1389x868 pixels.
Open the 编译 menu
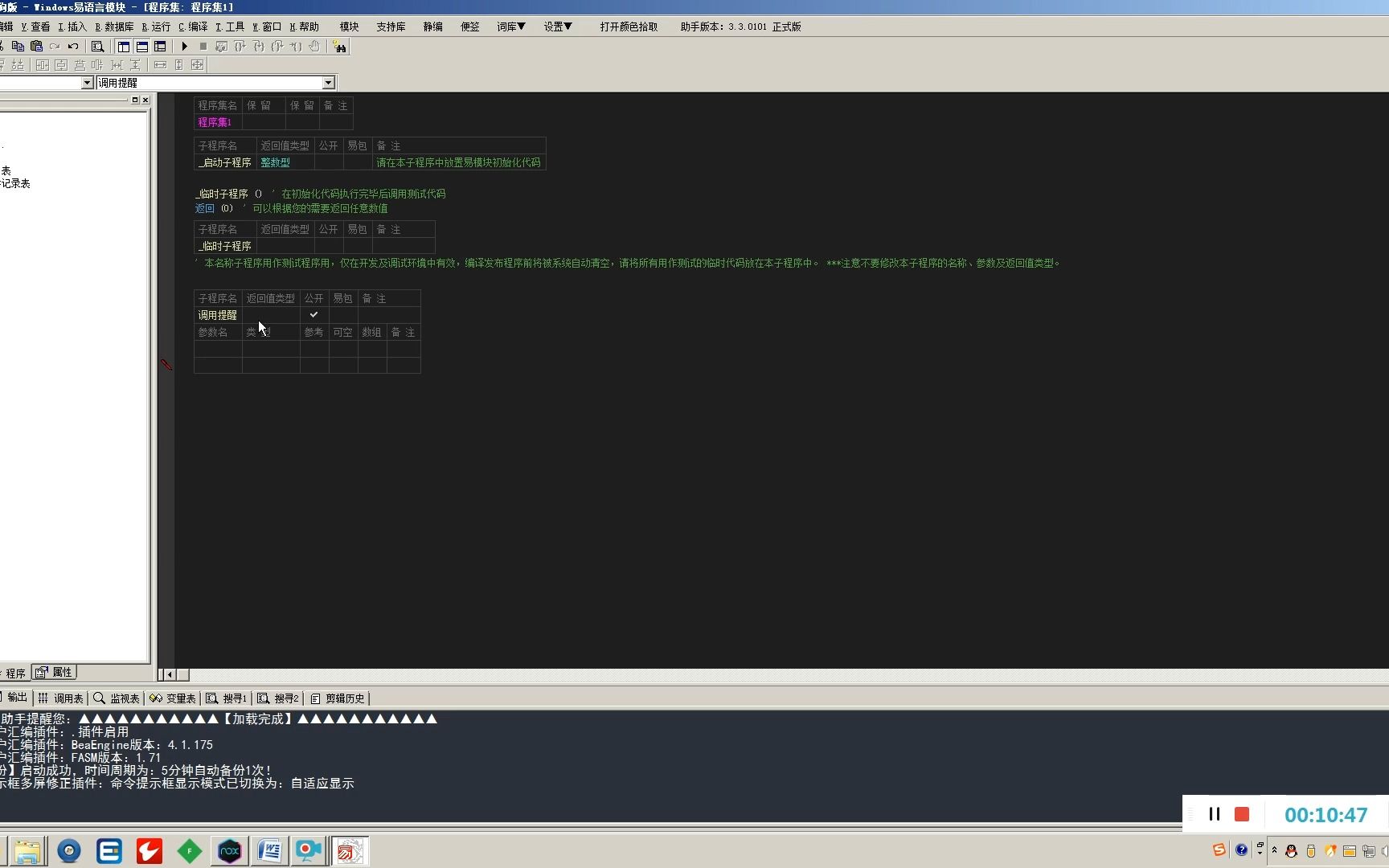point(193,27)
